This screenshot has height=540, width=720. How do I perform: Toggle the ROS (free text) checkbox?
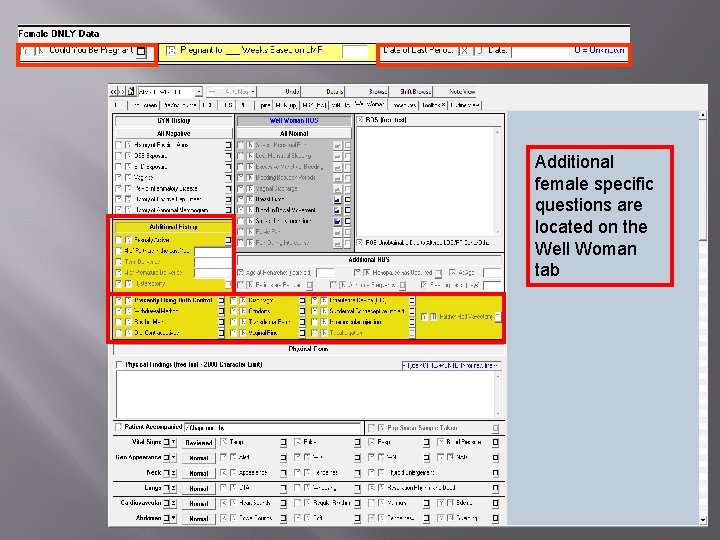tap(360, 120)
